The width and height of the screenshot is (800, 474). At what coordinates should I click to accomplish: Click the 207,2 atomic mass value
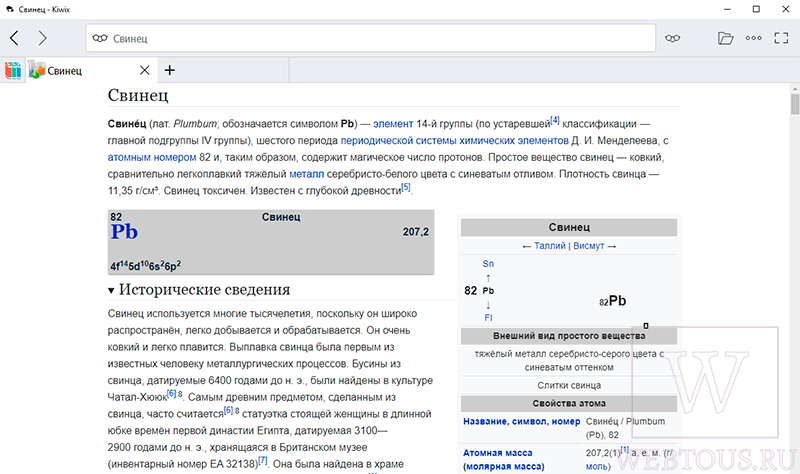point(416,232)
